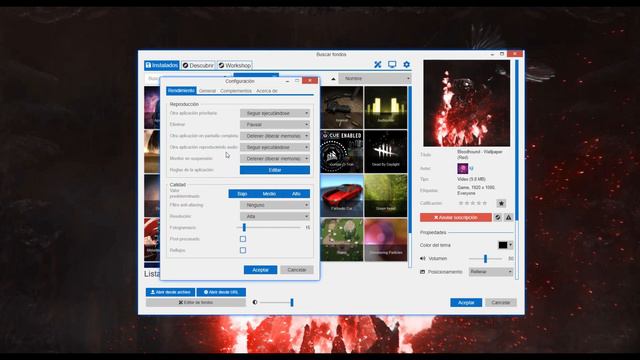Open the Resolución dropdown showing Alta
The height and width of the screenshot is (360, 640).
(275, 216)
